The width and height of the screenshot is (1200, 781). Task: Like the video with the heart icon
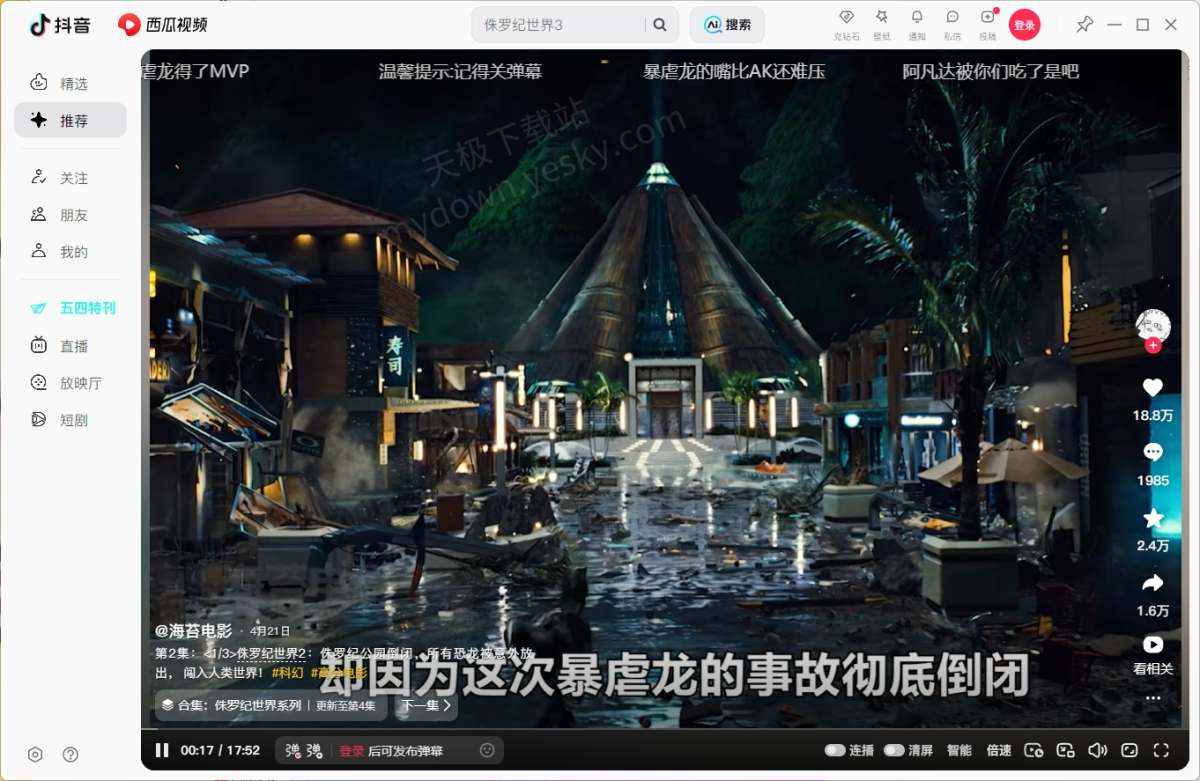(x=1153, y=388)
